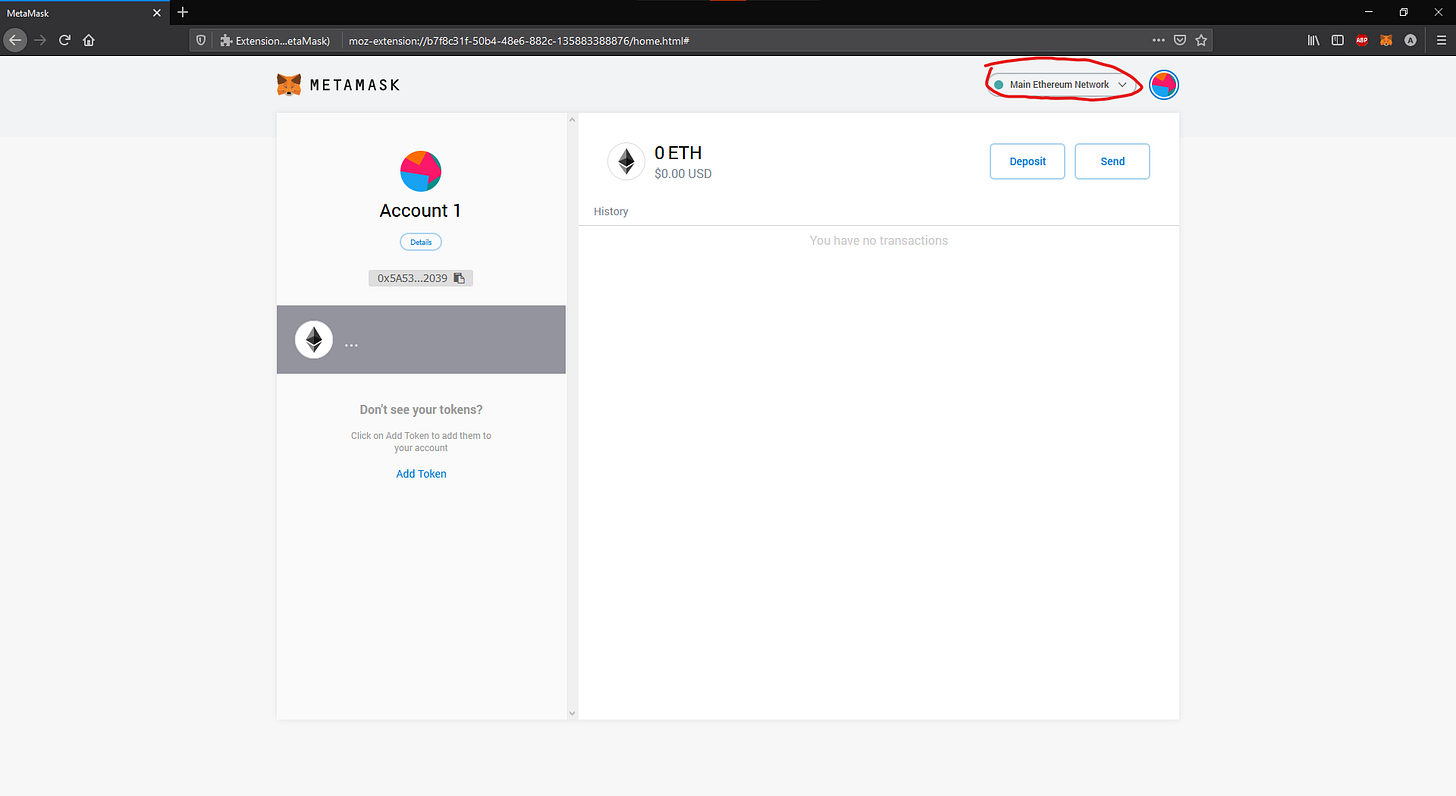Click "Don't see your tokens?" heading
Viewport: 1456px width, 796px height.
421,410
